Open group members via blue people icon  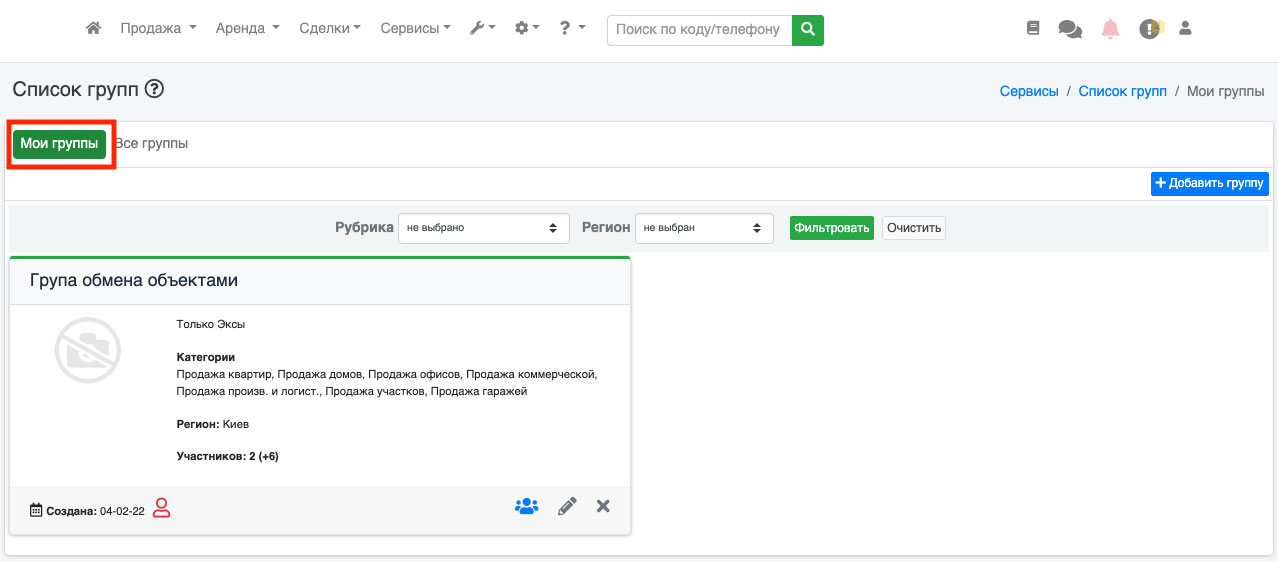527,506
